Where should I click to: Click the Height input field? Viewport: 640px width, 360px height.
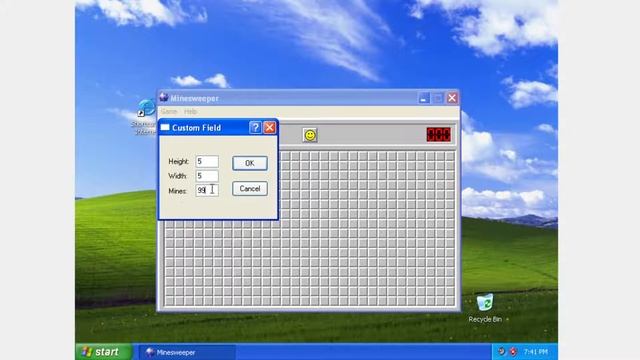tap(207, 162)
